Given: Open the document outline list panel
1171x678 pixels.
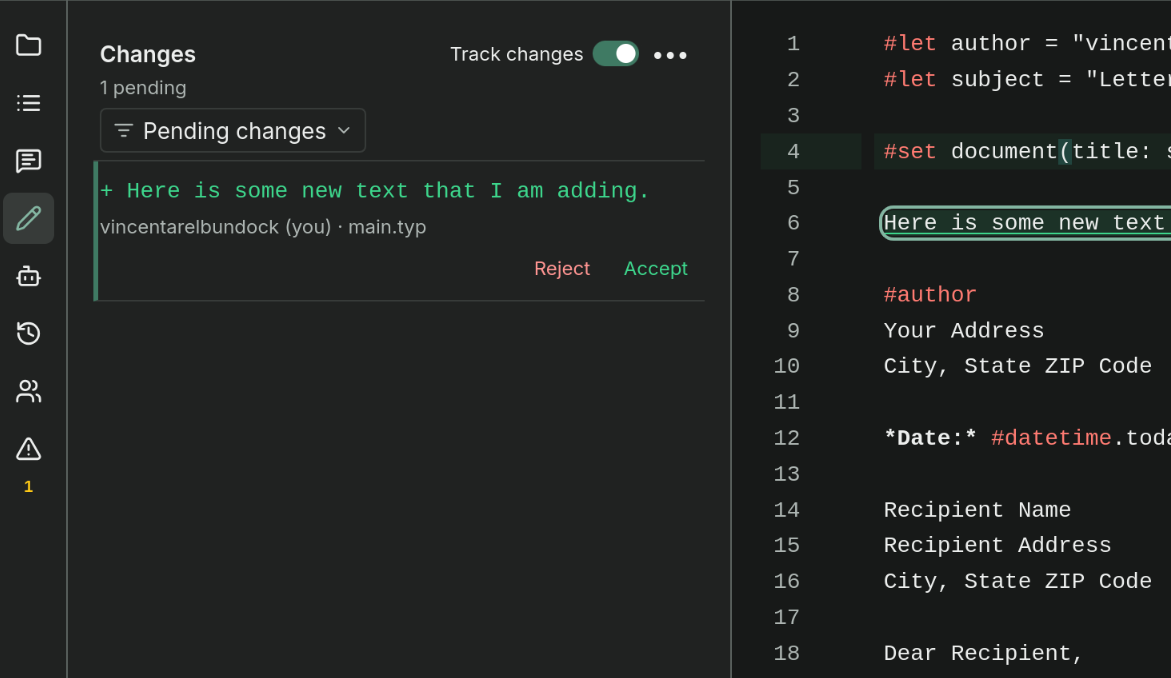Looking at the screenshot, I should [28, 103].
